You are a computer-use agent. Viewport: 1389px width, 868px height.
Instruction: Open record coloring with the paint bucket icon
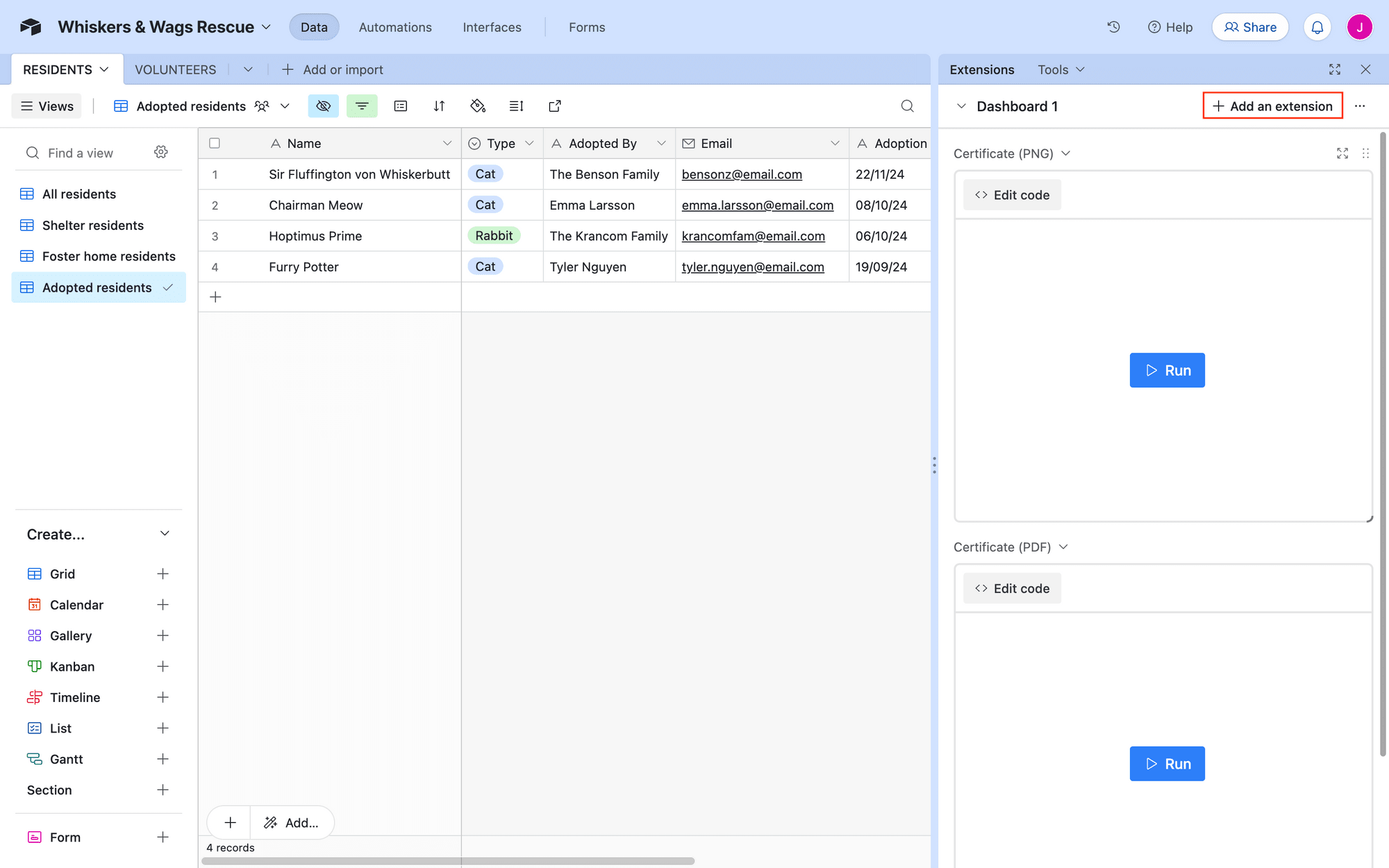pos(478,106)
